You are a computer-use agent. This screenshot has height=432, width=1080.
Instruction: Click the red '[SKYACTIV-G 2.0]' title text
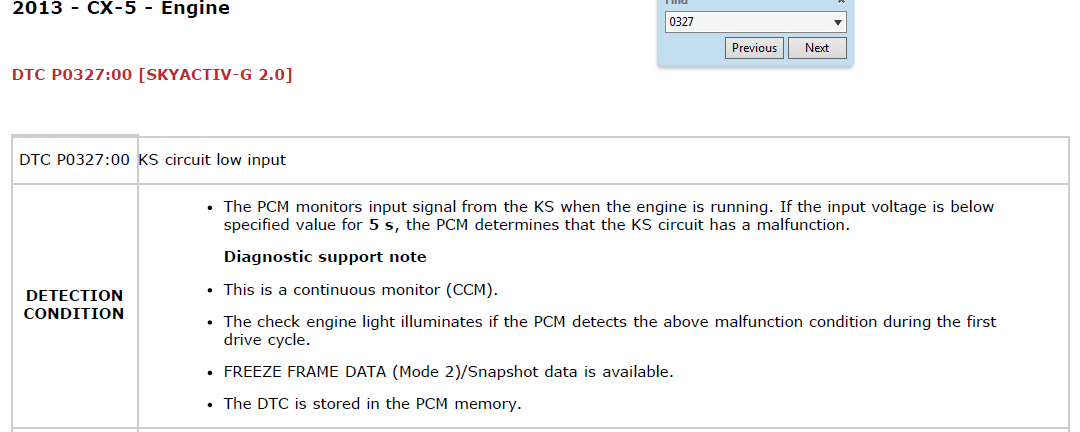215,75
